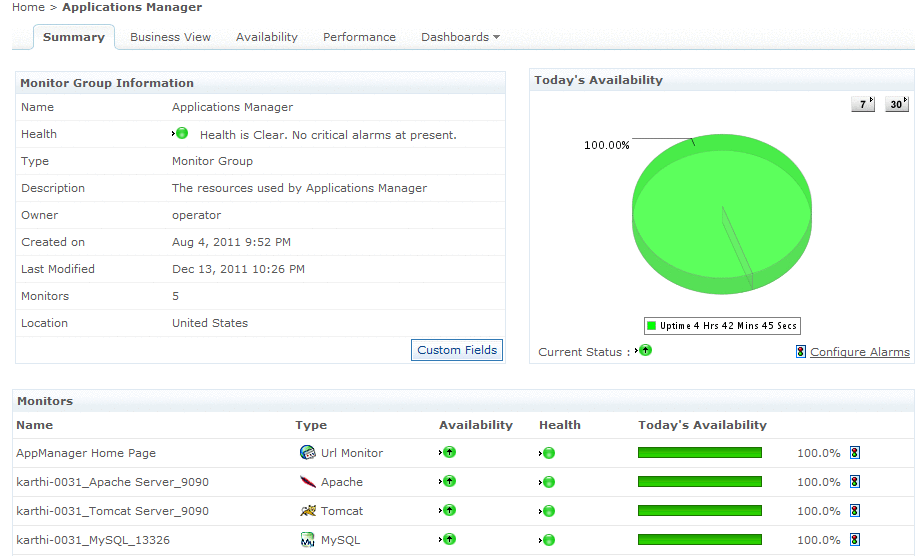Click the Configure Alarms traffic light icon

pos(801,351)
